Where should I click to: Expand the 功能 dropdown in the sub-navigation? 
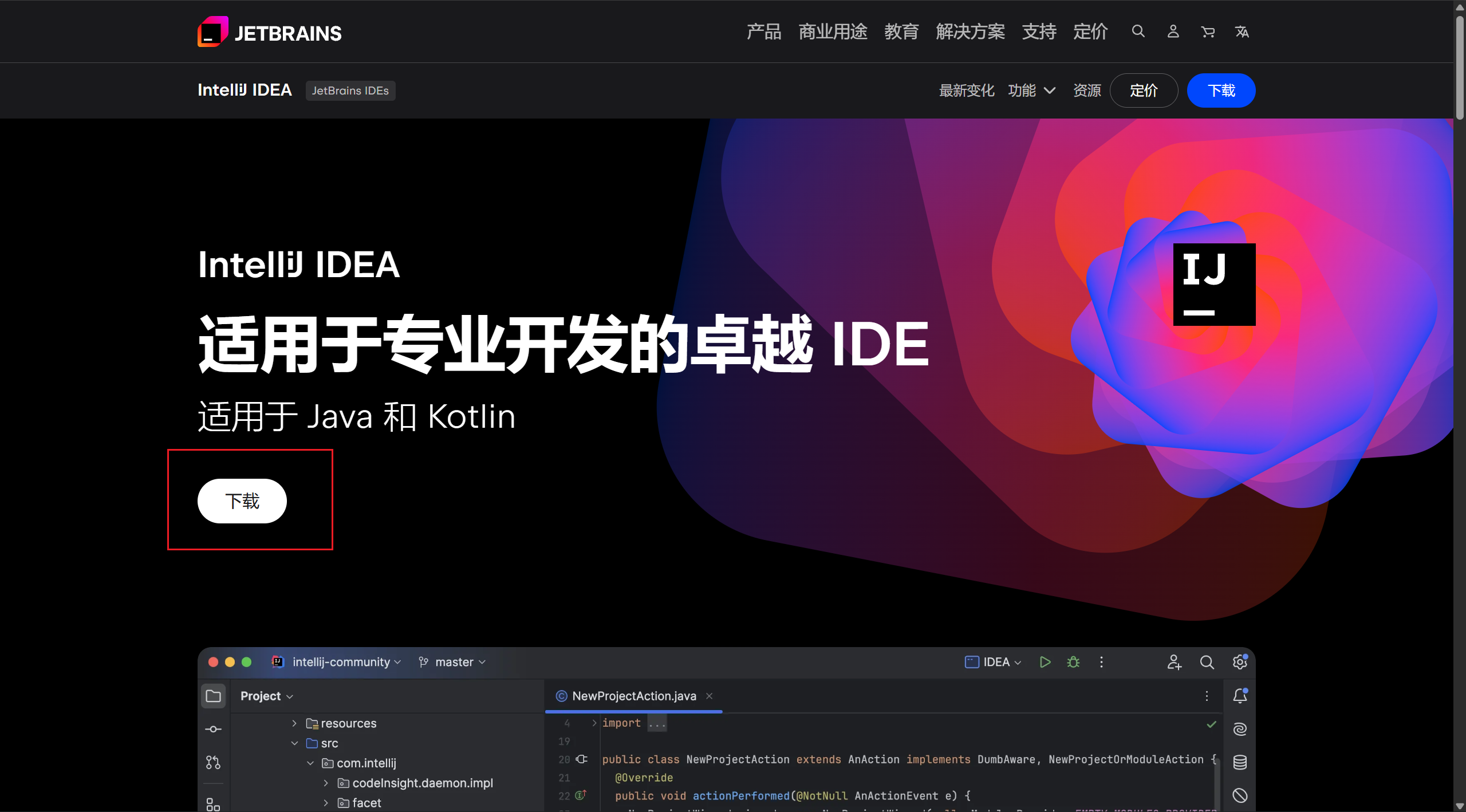coord(1031,90)
